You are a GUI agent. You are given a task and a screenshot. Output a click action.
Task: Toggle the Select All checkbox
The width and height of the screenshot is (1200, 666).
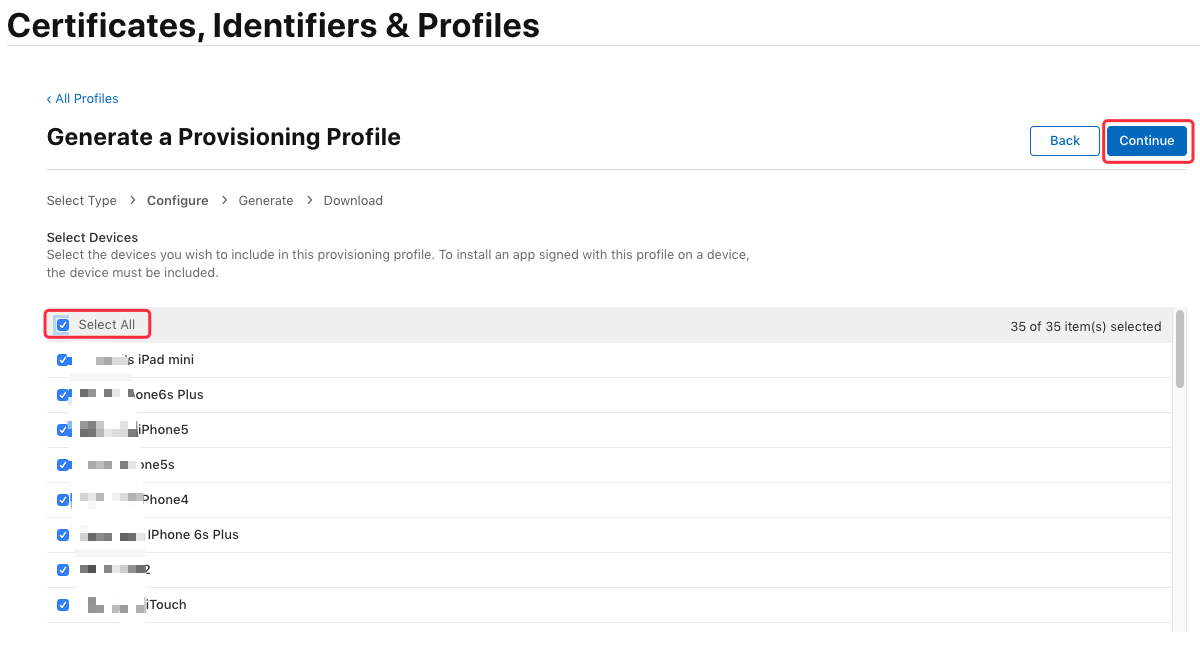click(63, 325)
